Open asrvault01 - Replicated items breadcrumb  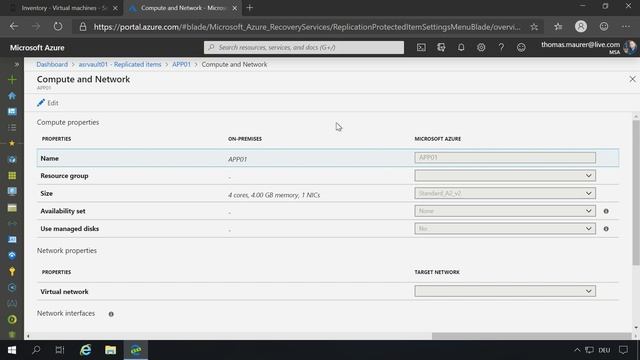click(x=120, y=64)
